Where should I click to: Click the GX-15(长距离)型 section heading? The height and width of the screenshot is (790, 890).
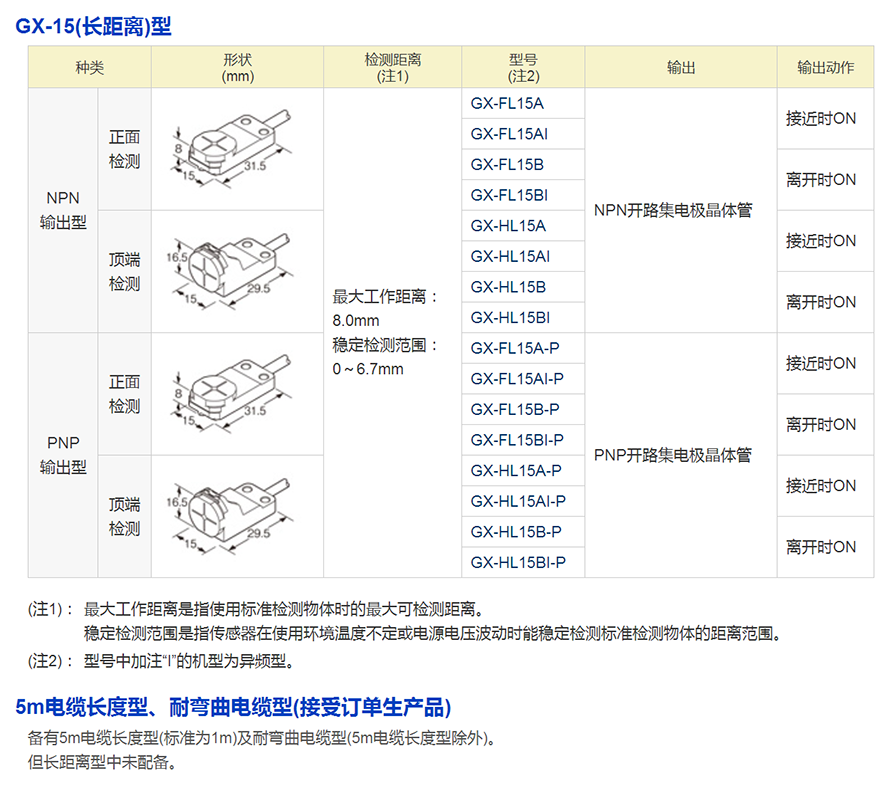pos(93,26)
